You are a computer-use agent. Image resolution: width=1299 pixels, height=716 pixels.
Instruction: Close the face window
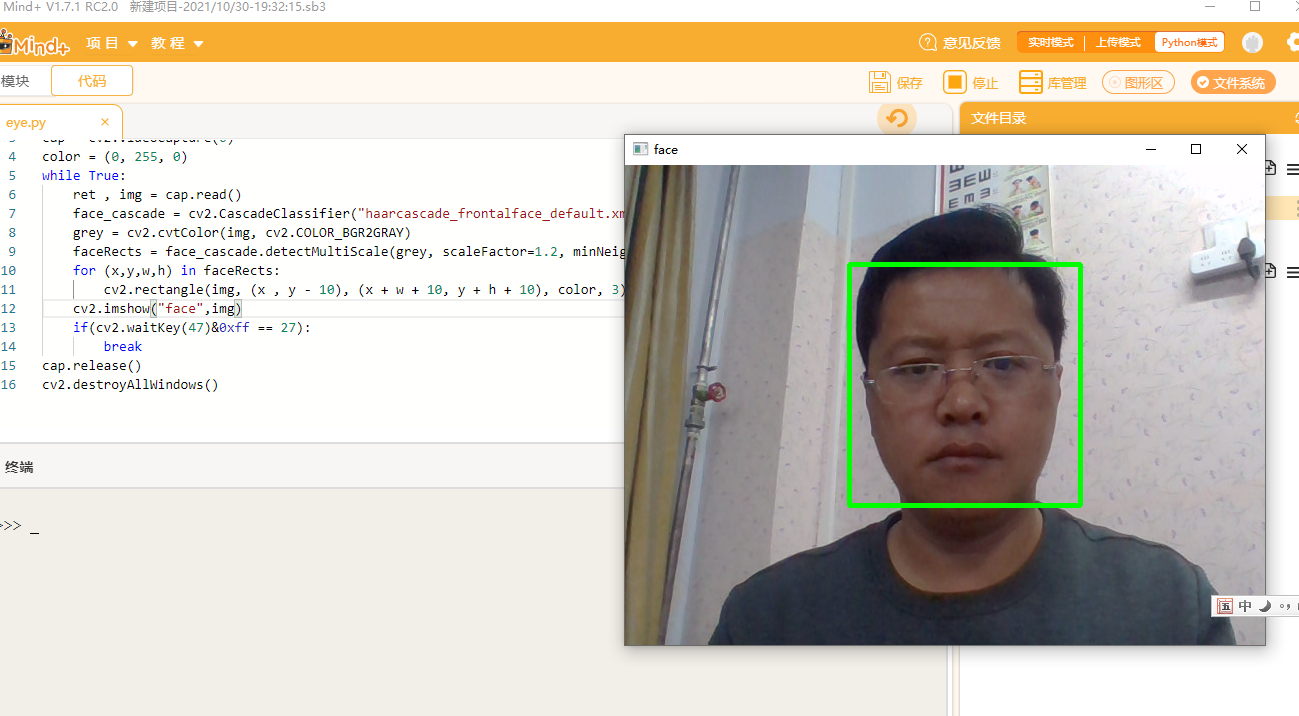click(x=1241, y=149)
